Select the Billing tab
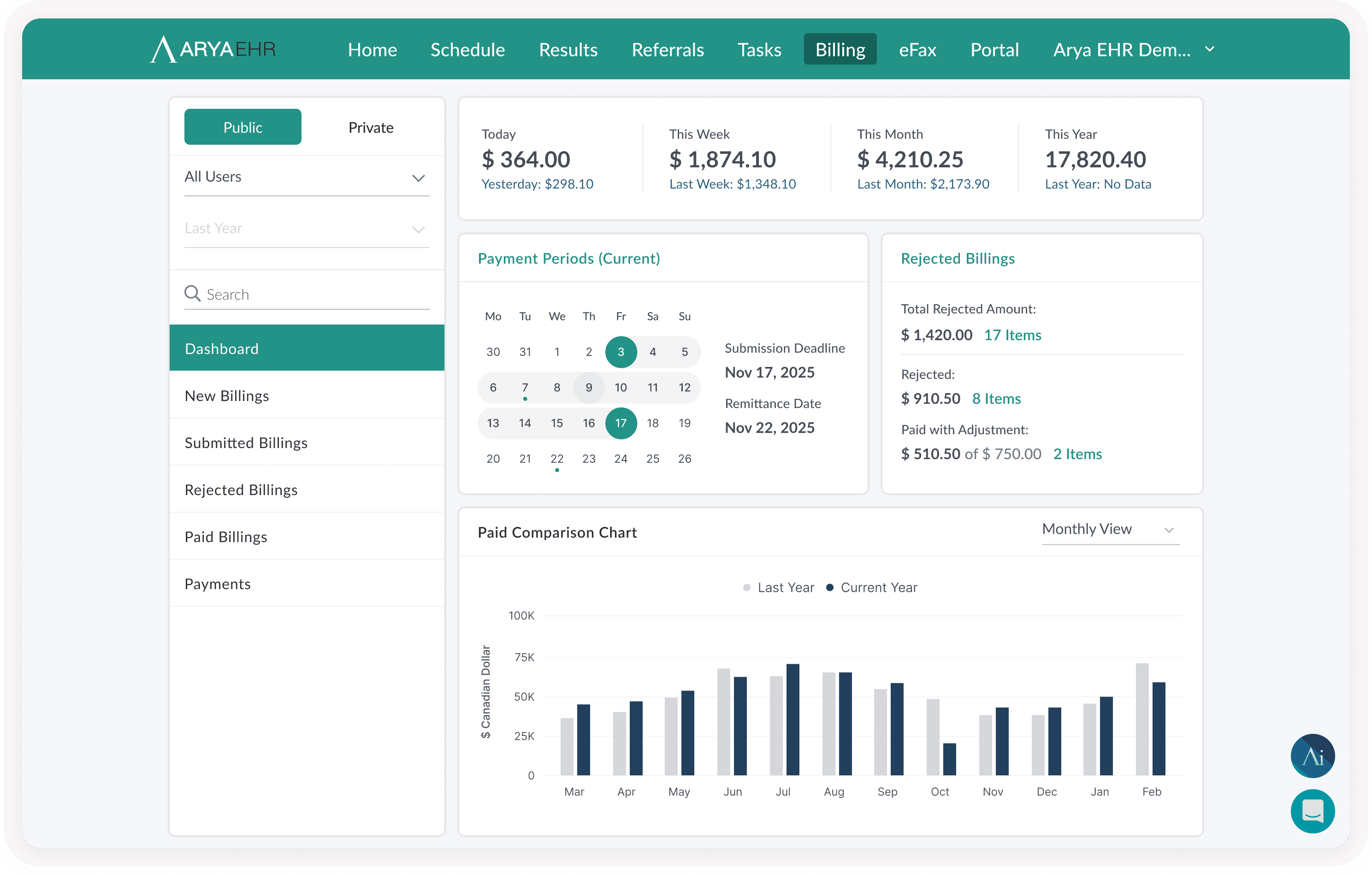Viewport: 1372px width, 874px height. coord(840,50)
